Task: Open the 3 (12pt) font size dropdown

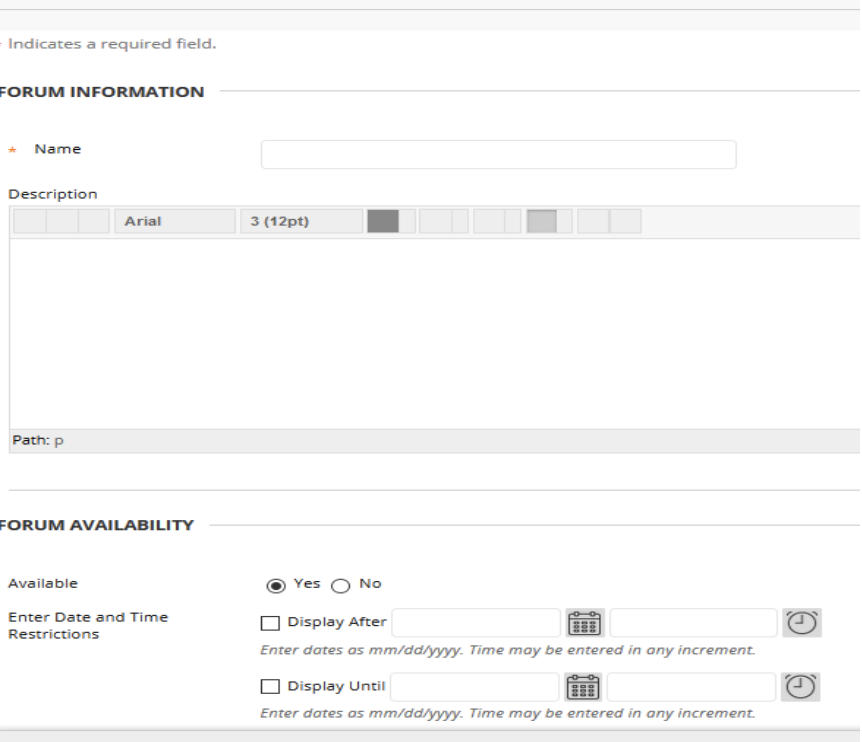Action: 301,221
